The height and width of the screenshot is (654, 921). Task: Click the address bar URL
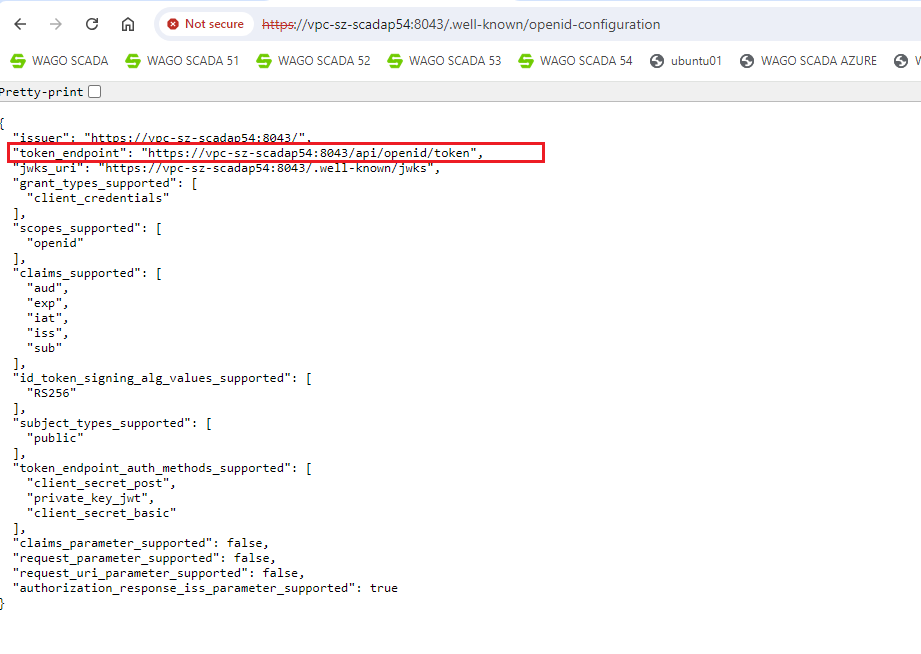(460, 24)
